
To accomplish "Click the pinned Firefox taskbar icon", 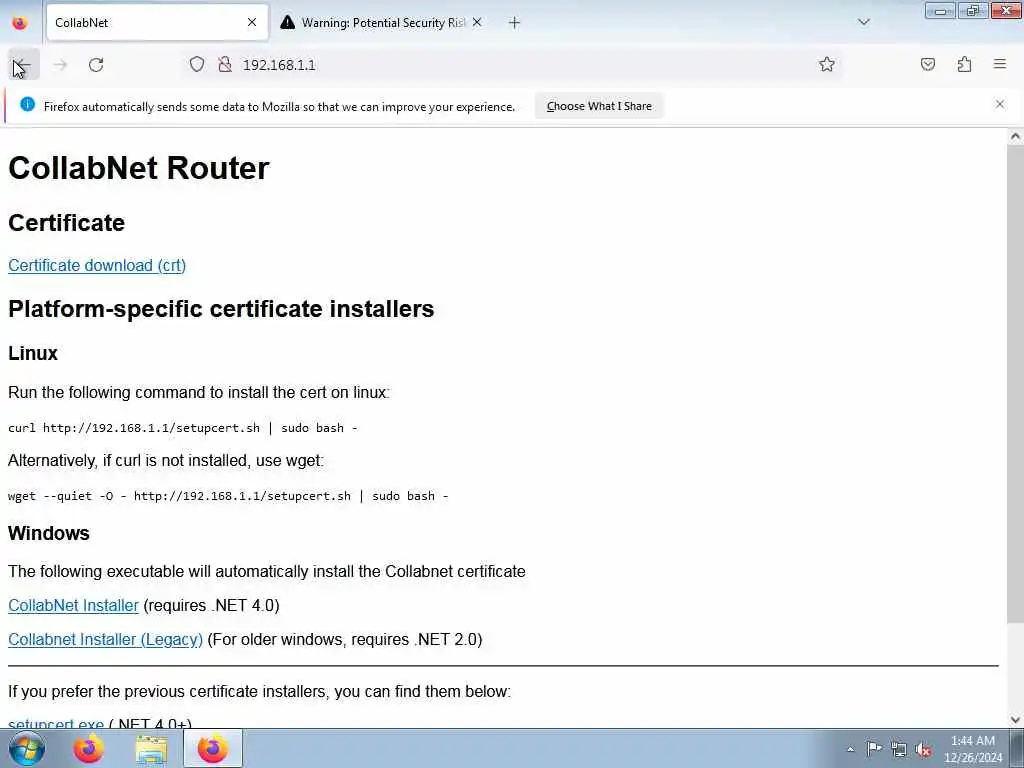I will 89,748.
